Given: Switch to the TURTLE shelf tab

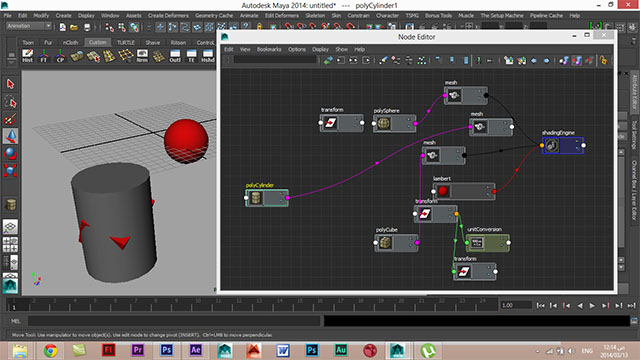Looking at the screenshot, I should [126, 42].
